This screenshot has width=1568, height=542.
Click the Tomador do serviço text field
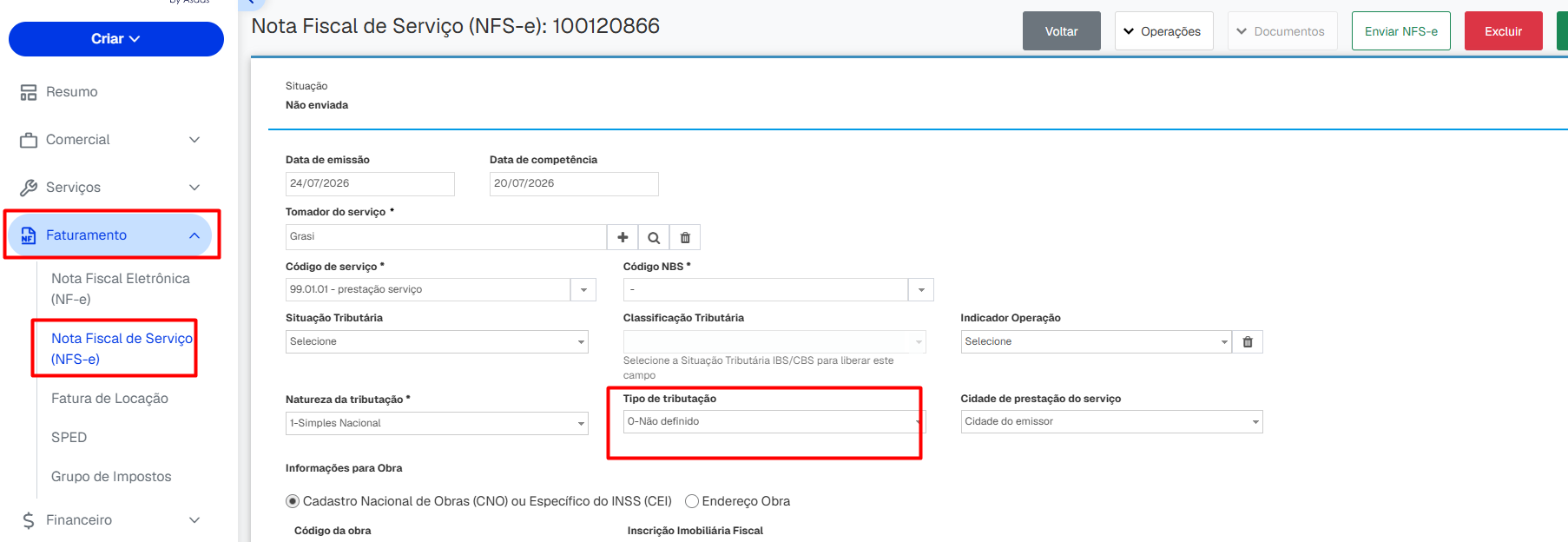click(x=446, y=237)
